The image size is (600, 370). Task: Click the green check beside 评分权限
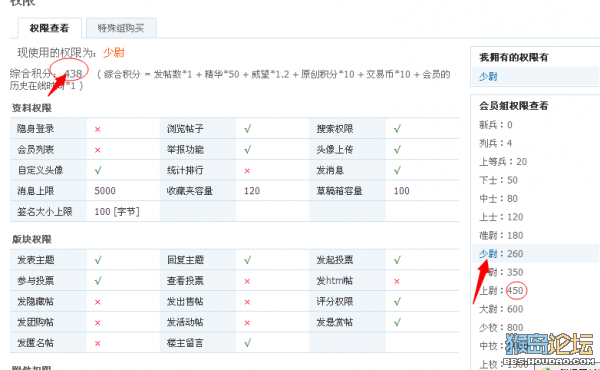point(397,302)
